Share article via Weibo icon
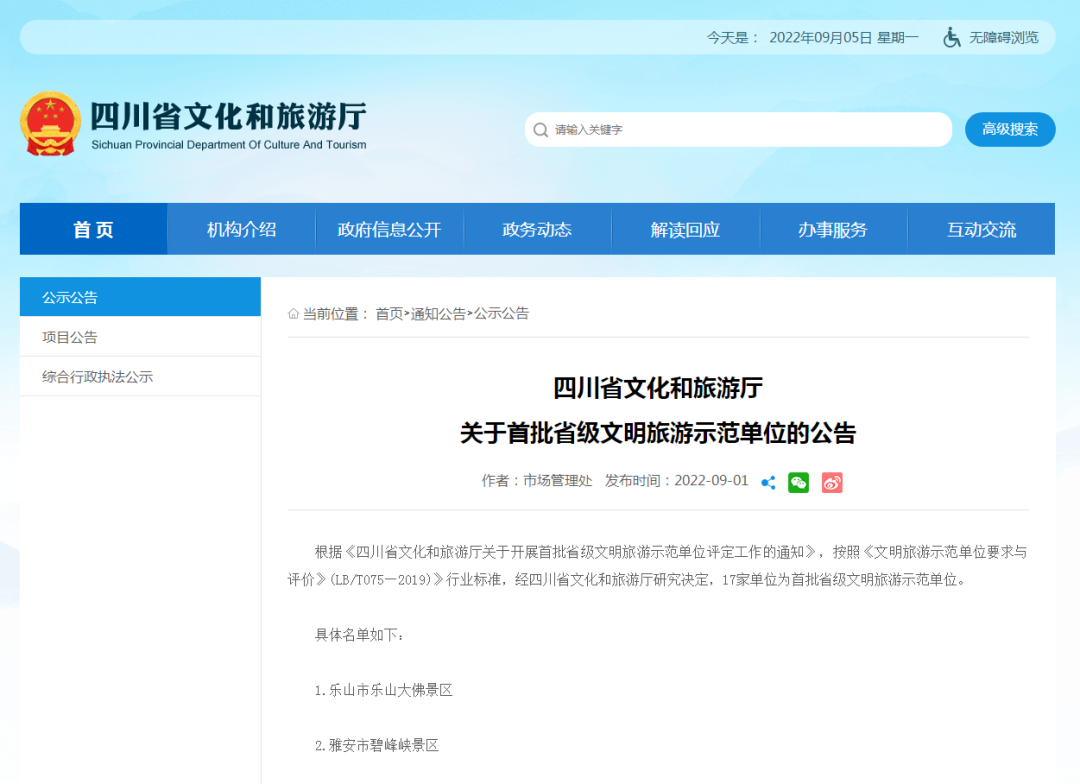This screenshot has width=1080, height=784. pyautogui.click(x=832, y=483)
